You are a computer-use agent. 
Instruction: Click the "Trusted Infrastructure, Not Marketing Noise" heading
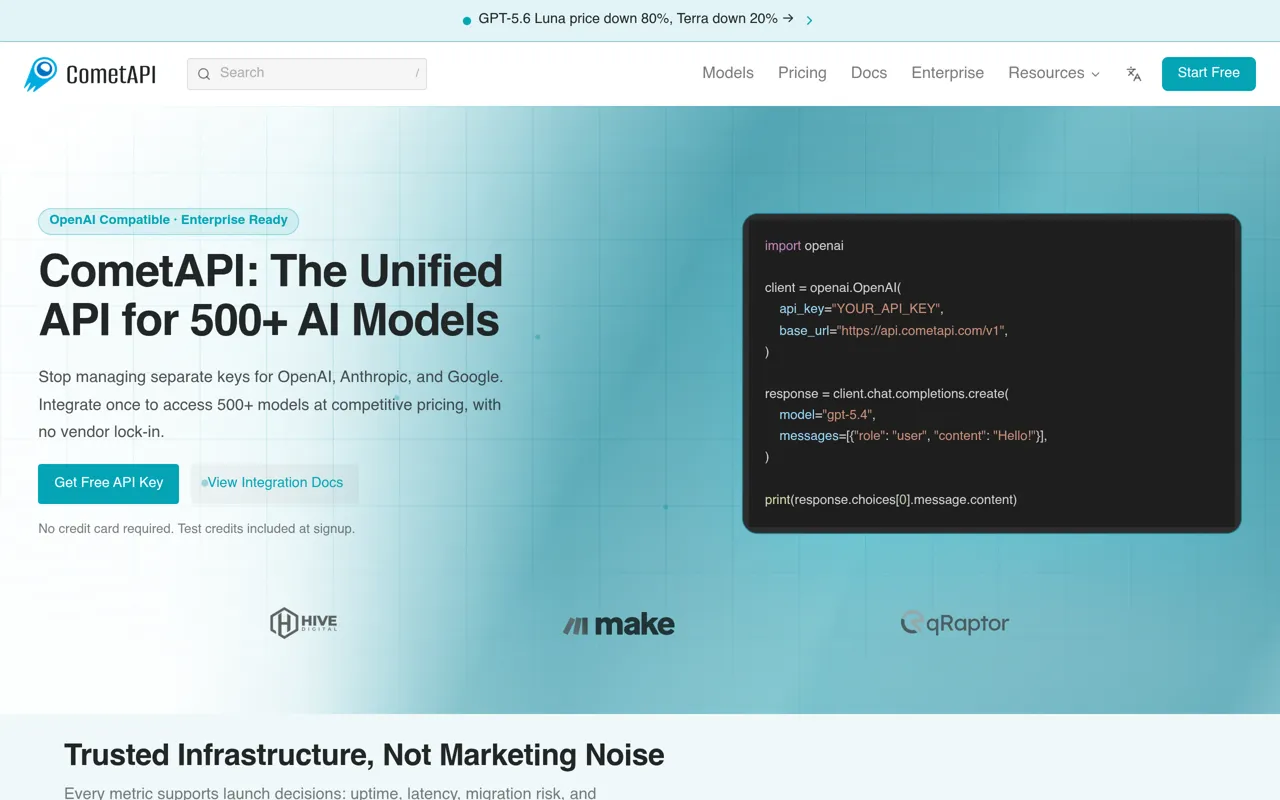click(x=364, y=755)
